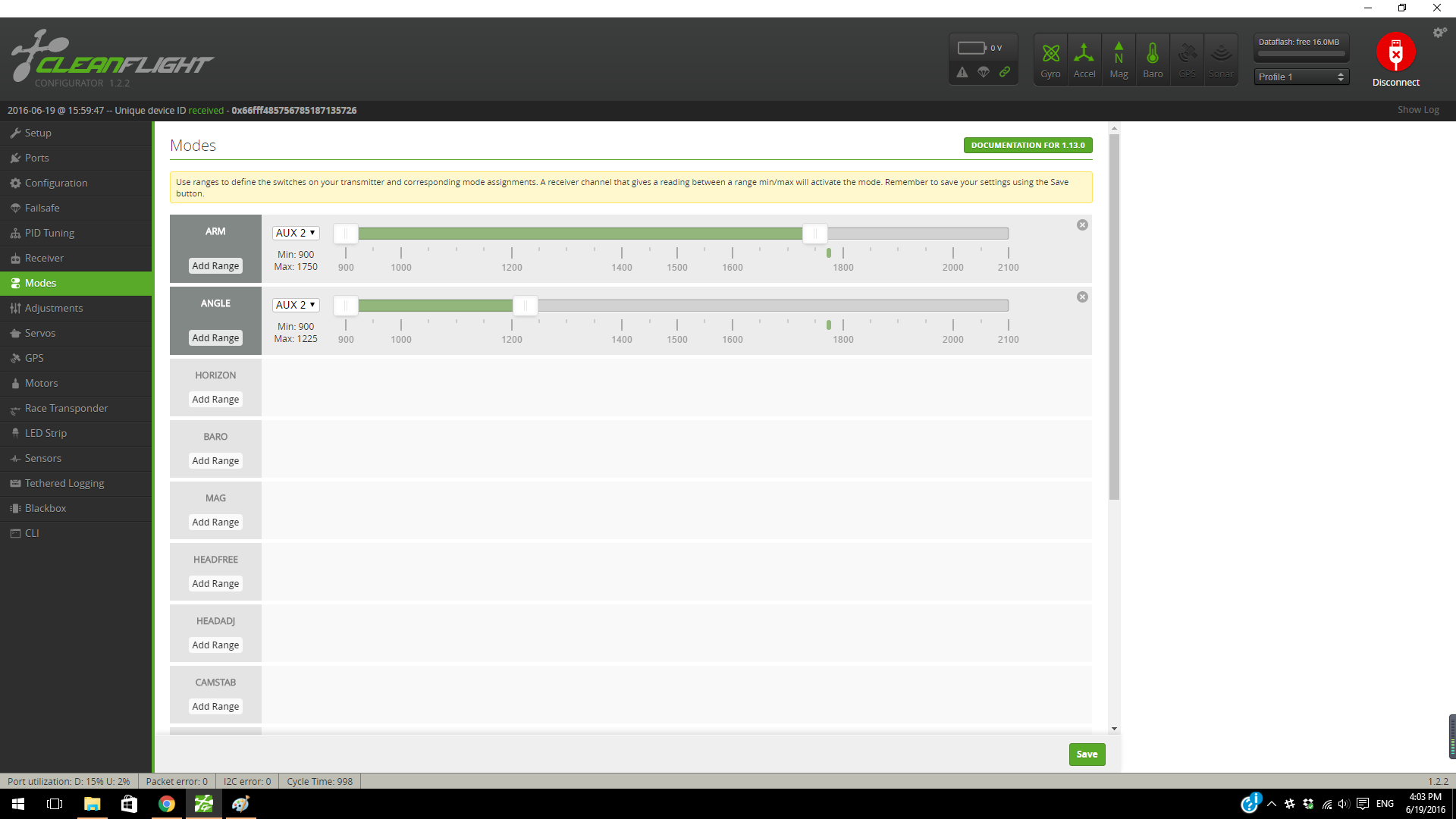The width and height of the screenshot is (1456, 819).
Task: Open the action center notifications icon
Action: (1363, 804)
